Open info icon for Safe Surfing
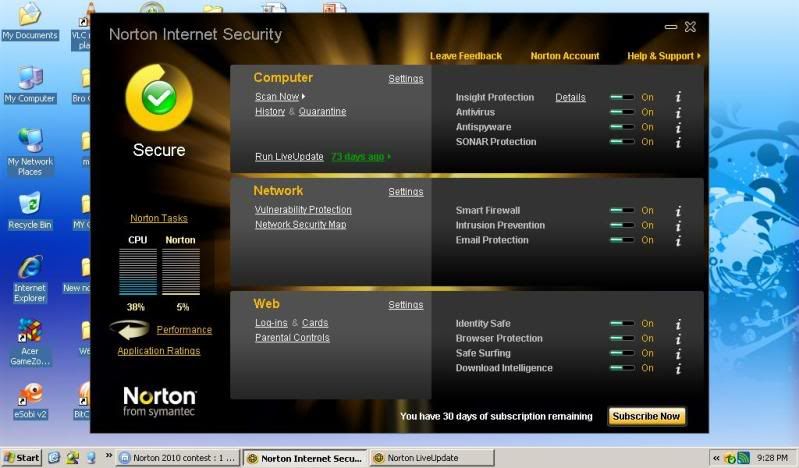Viewport: 799px width, 468px height. coord(678,353)
